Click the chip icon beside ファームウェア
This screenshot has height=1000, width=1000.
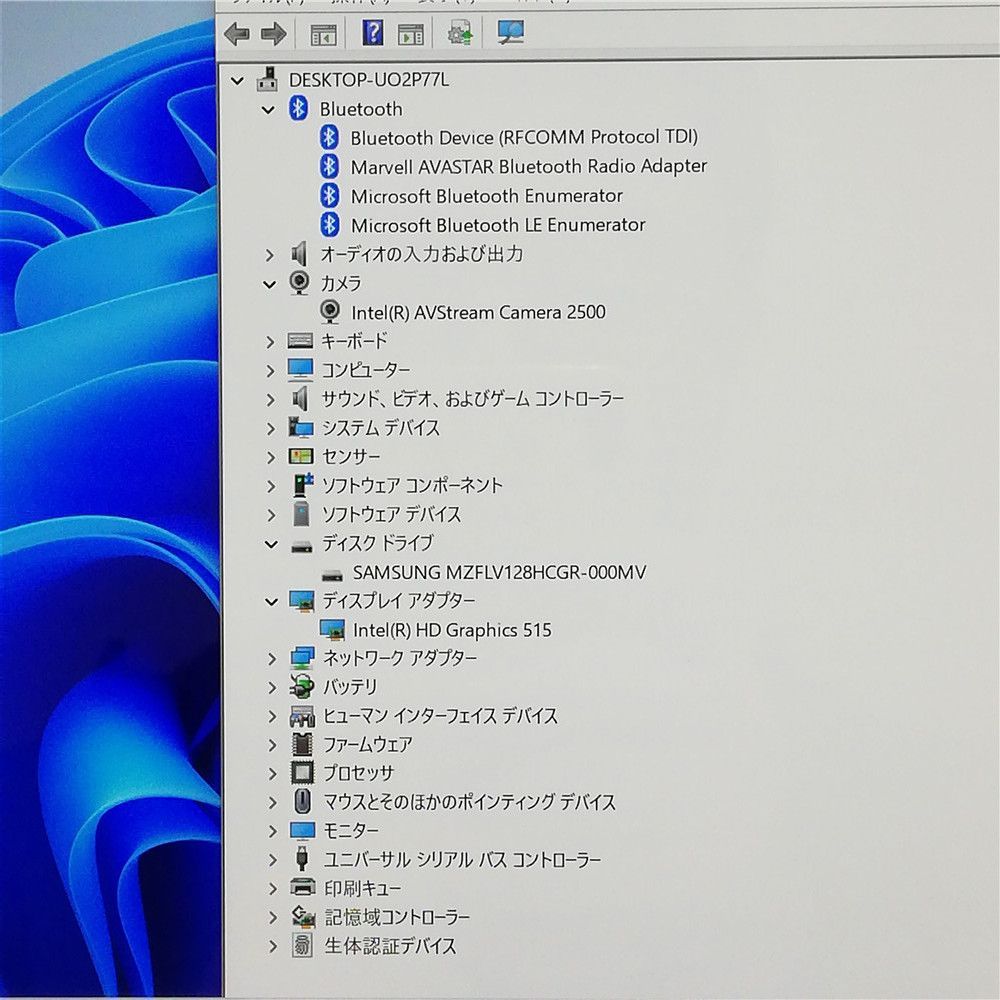[x=302, y=744]
